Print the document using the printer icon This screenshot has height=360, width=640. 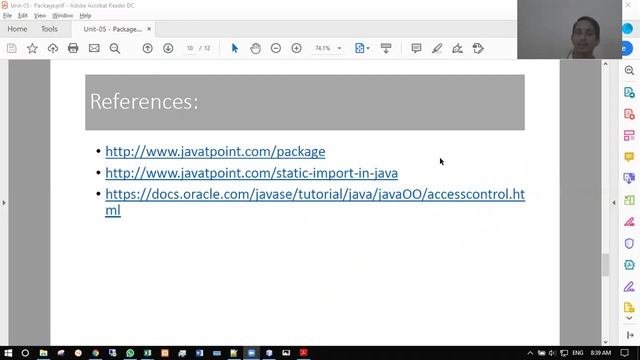(73, 48)
